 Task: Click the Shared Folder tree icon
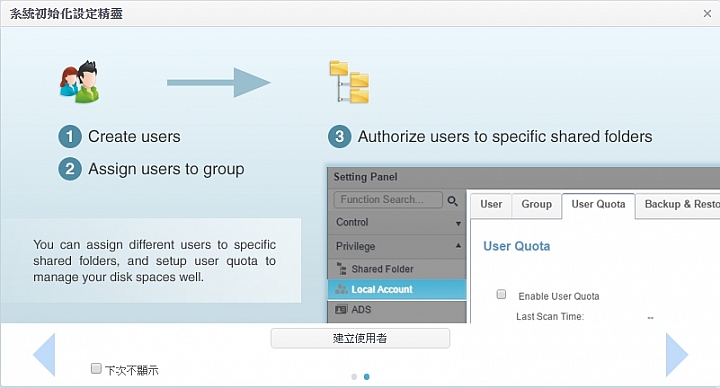click(341, 269)
